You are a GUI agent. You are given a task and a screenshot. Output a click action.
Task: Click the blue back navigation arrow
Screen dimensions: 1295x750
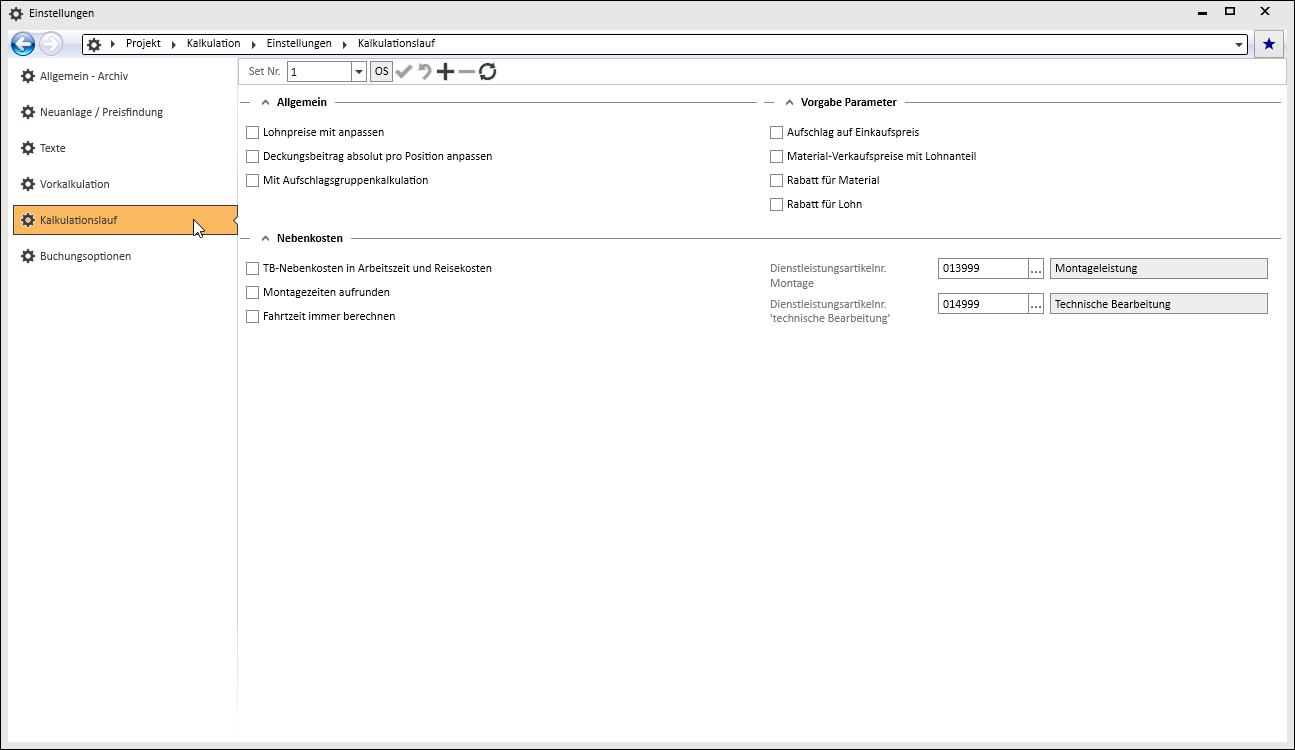tap(22, 44)
